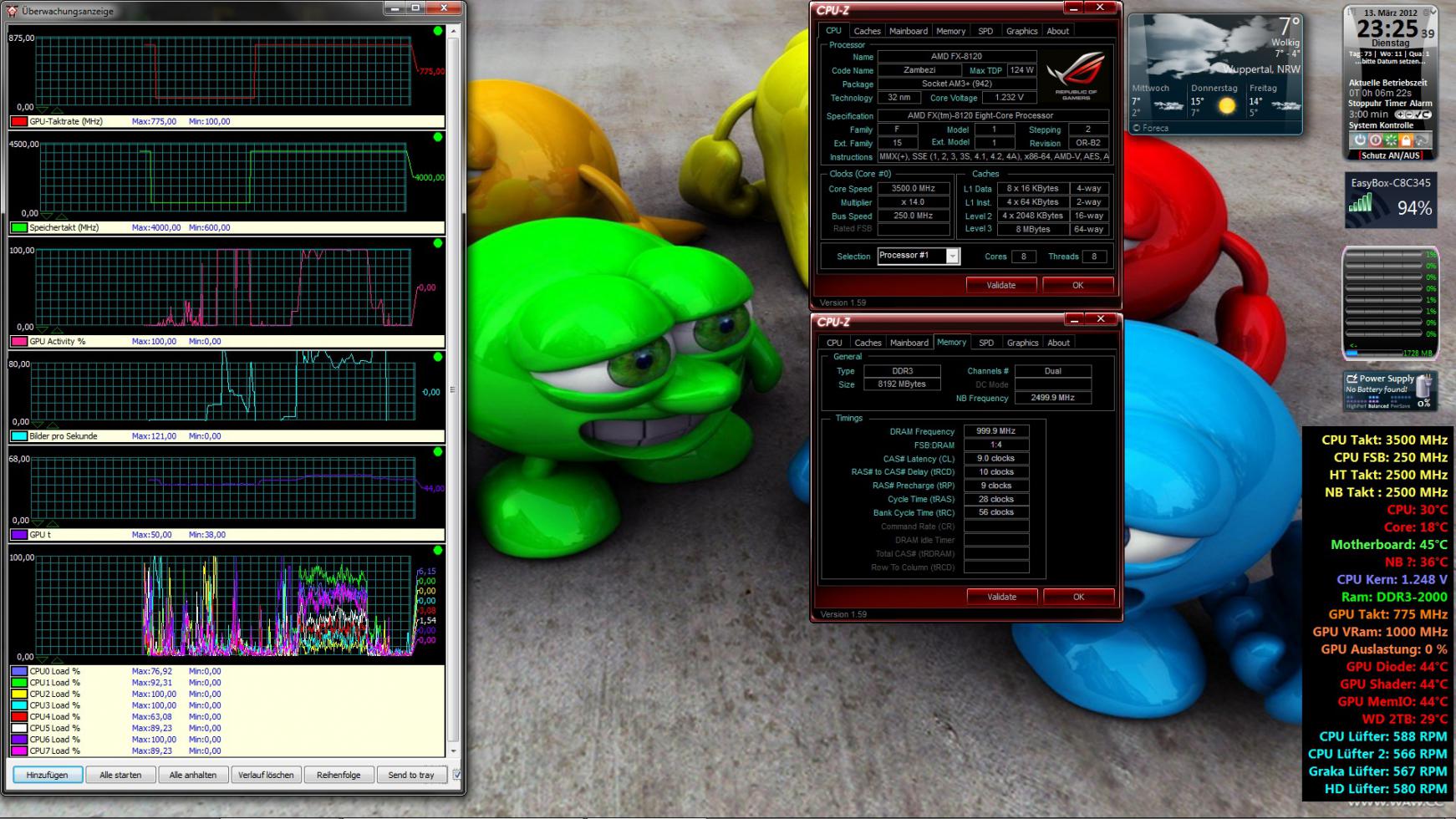This screenshot has width=1456, height=819.
Task: Click the minus button on the timer
Action: pyautogui.click(x=1409, y=114)
